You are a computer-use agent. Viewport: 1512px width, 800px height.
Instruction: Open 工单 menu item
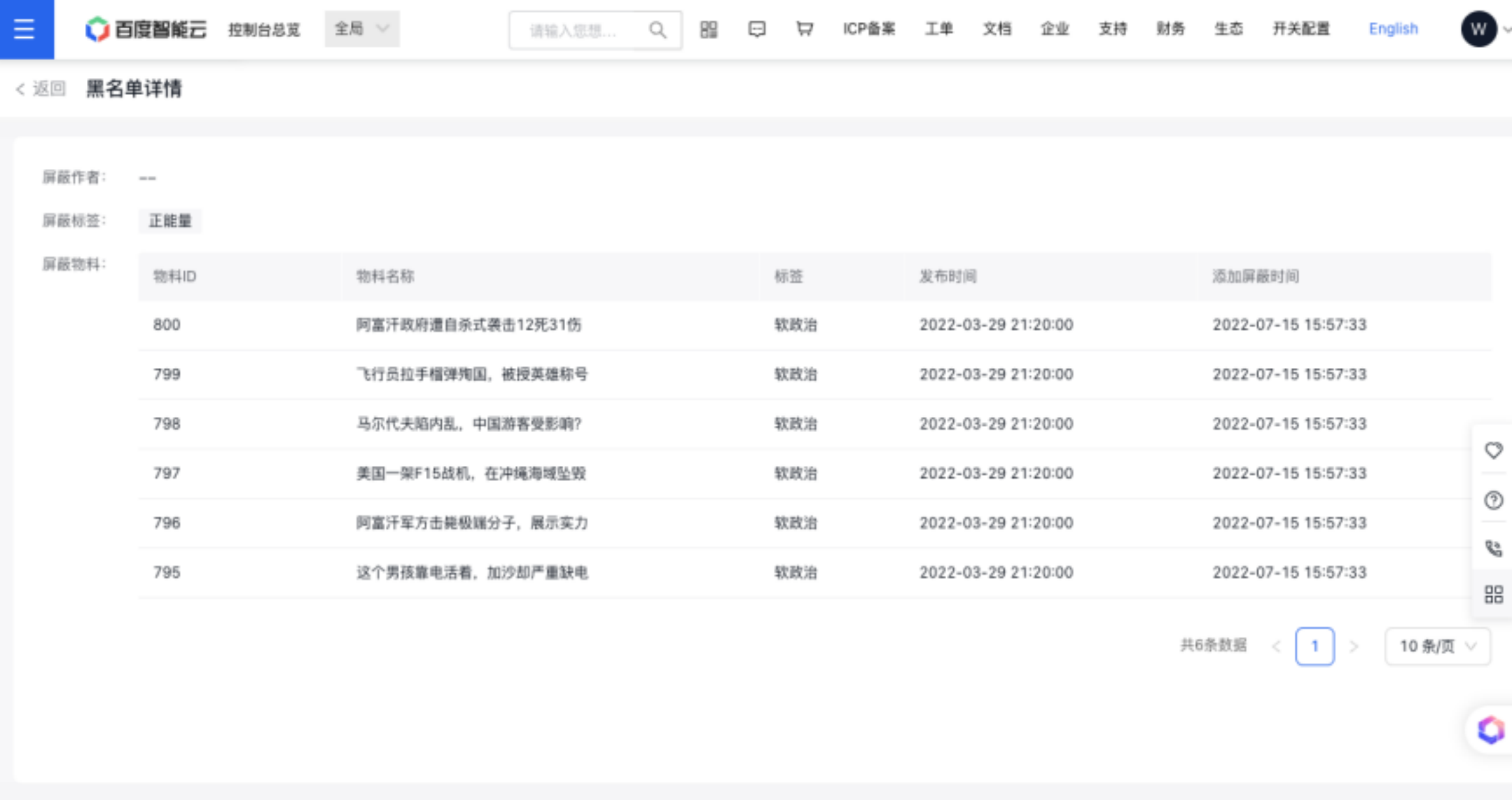pyautogui.click(x=939, y=28)
